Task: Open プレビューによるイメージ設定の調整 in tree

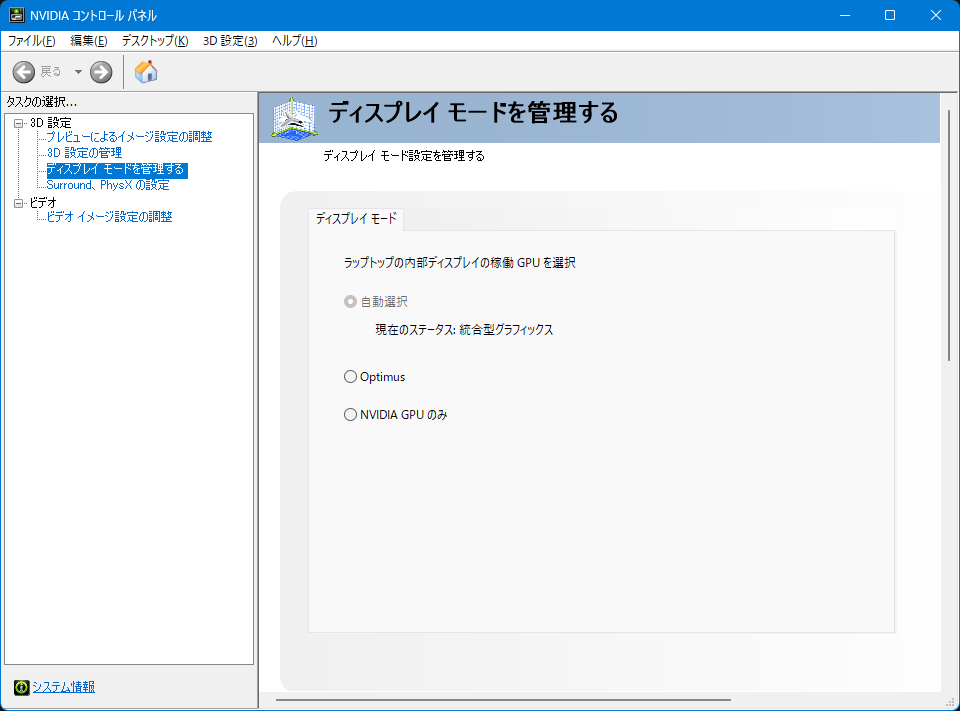Action: [129, 137]
